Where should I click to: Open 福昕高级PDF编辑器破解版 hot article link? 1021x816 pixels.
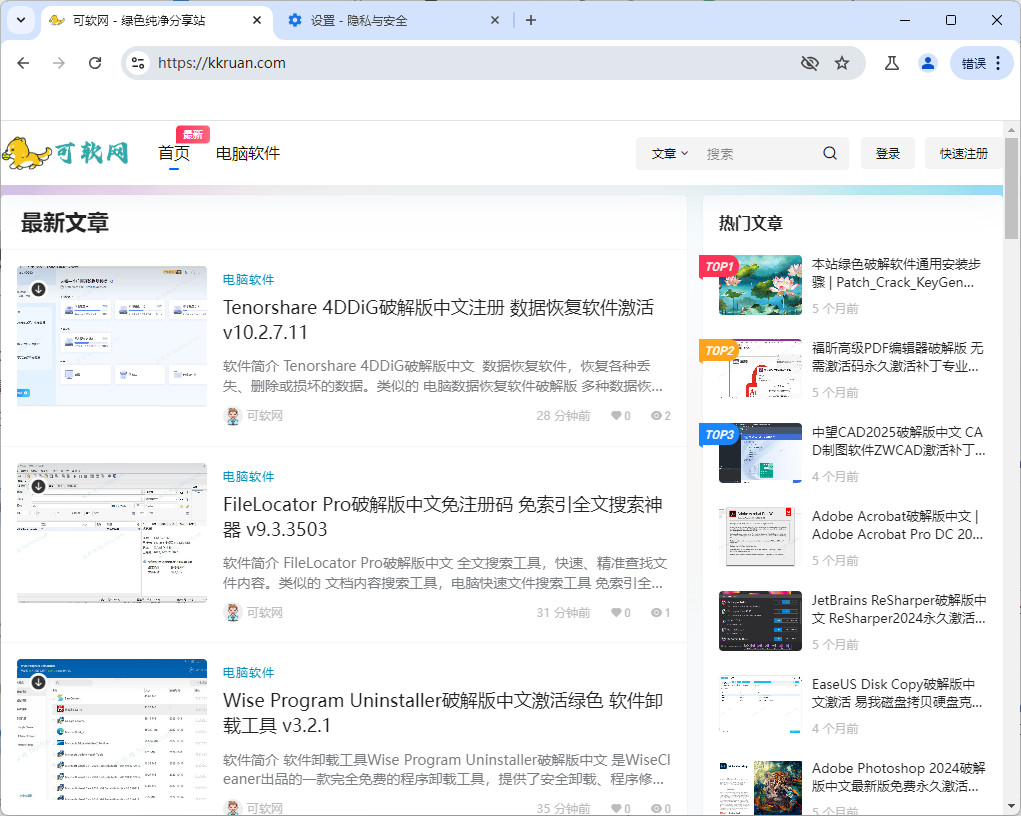[x=897, y=357]
